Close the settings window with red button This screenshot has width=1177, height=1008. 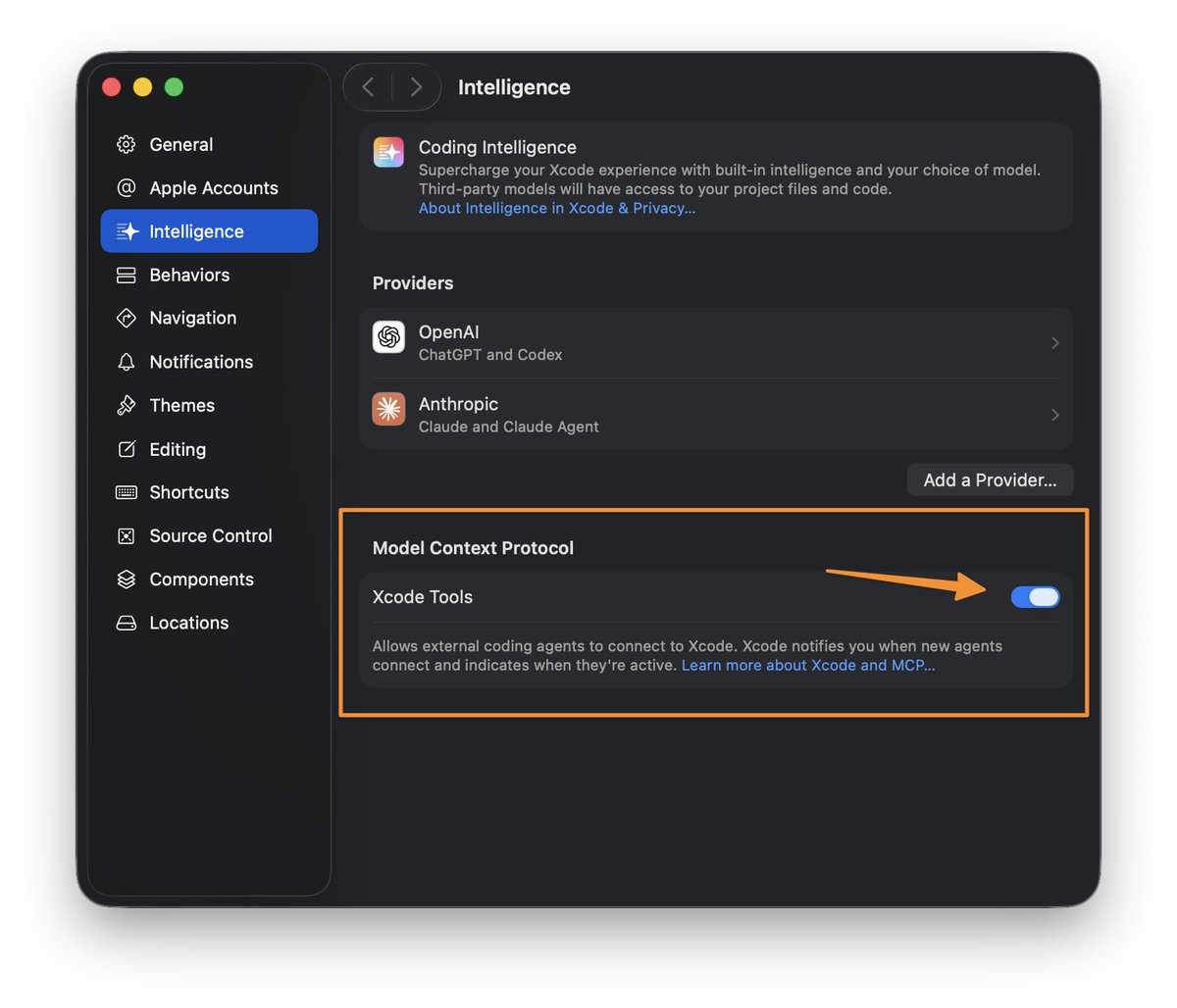point(112,87)
